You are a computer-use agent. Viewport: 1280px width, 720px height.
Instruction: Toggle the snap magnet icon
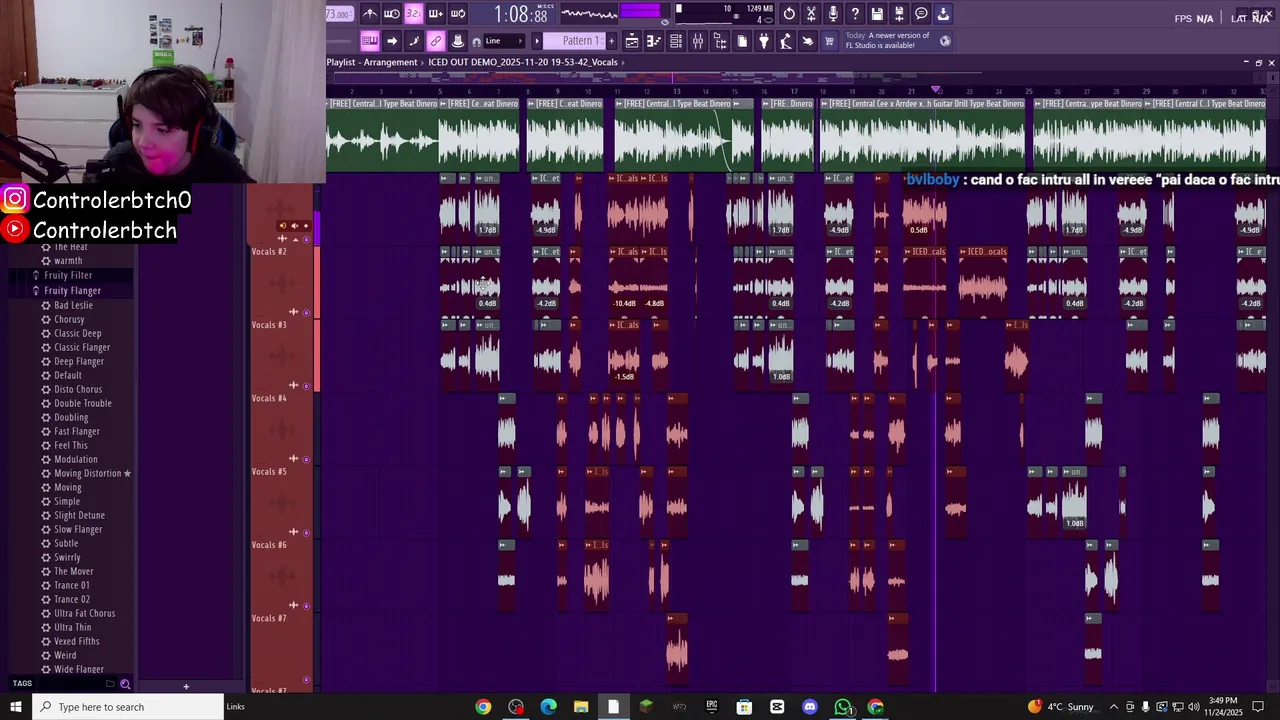click(x=476, y=42)
